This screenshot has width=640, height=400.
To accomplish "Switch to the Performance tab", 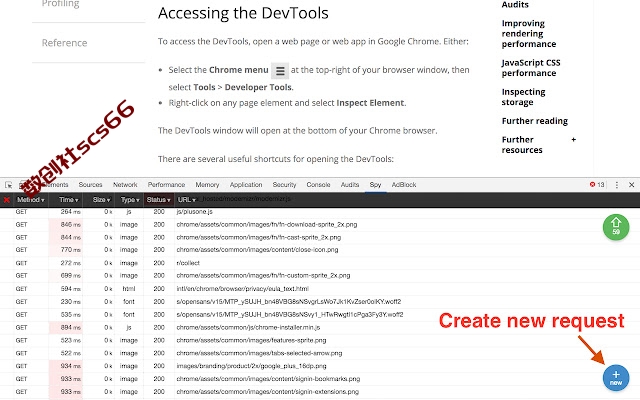I will 166,185.
